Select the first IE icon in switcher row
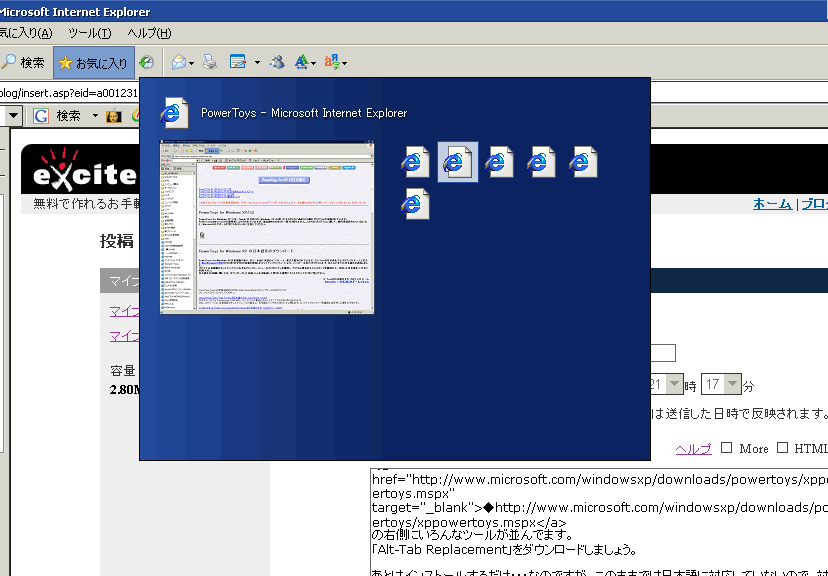 415,162
